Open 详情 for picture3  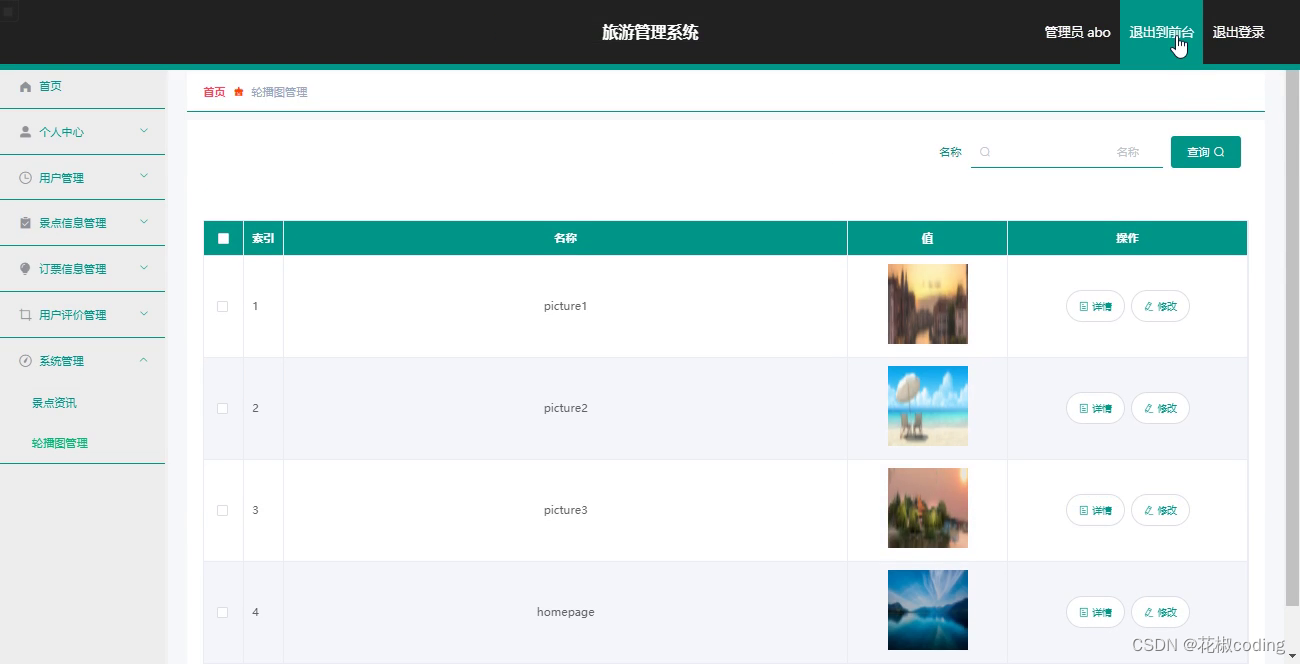point(1095,510)
